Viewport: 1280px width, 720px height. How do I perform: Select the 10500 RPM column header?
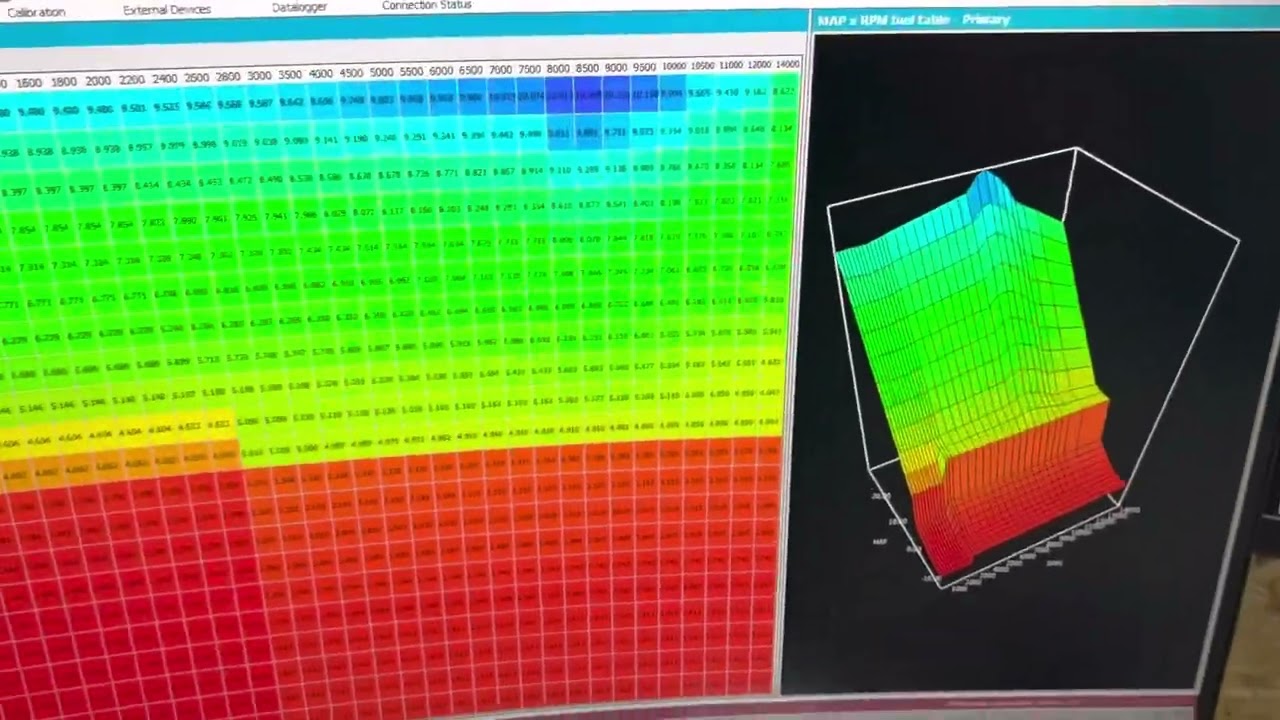click(703, 66)
